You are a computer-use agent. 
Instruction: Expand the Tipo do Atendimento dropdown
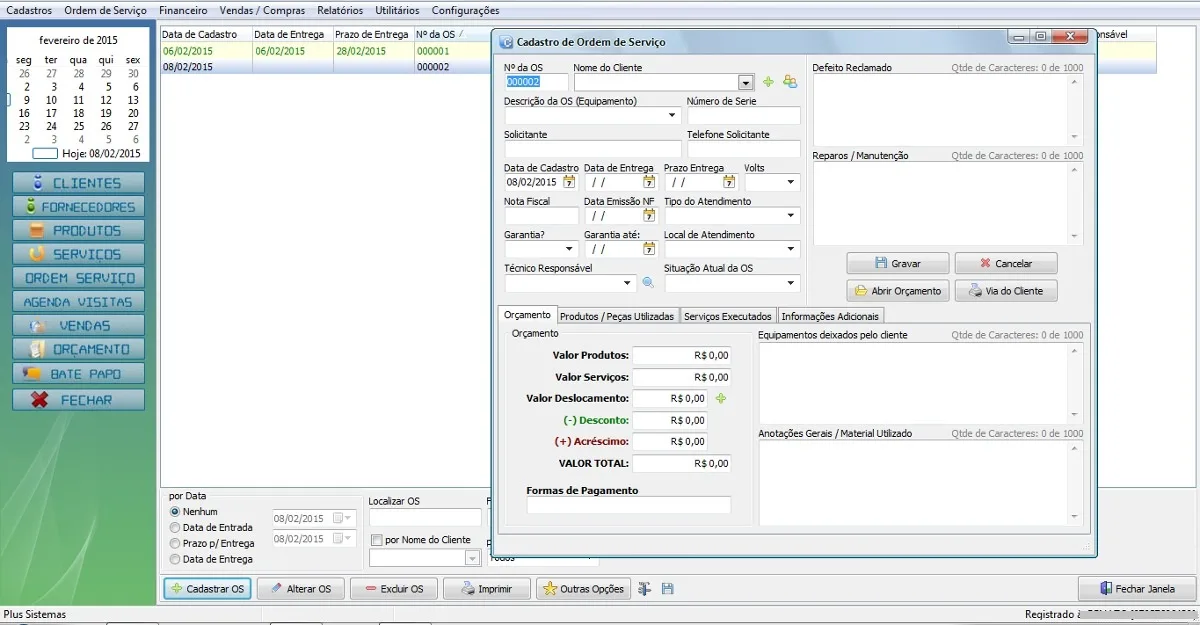pyautogui.click(x=791, y=216)
